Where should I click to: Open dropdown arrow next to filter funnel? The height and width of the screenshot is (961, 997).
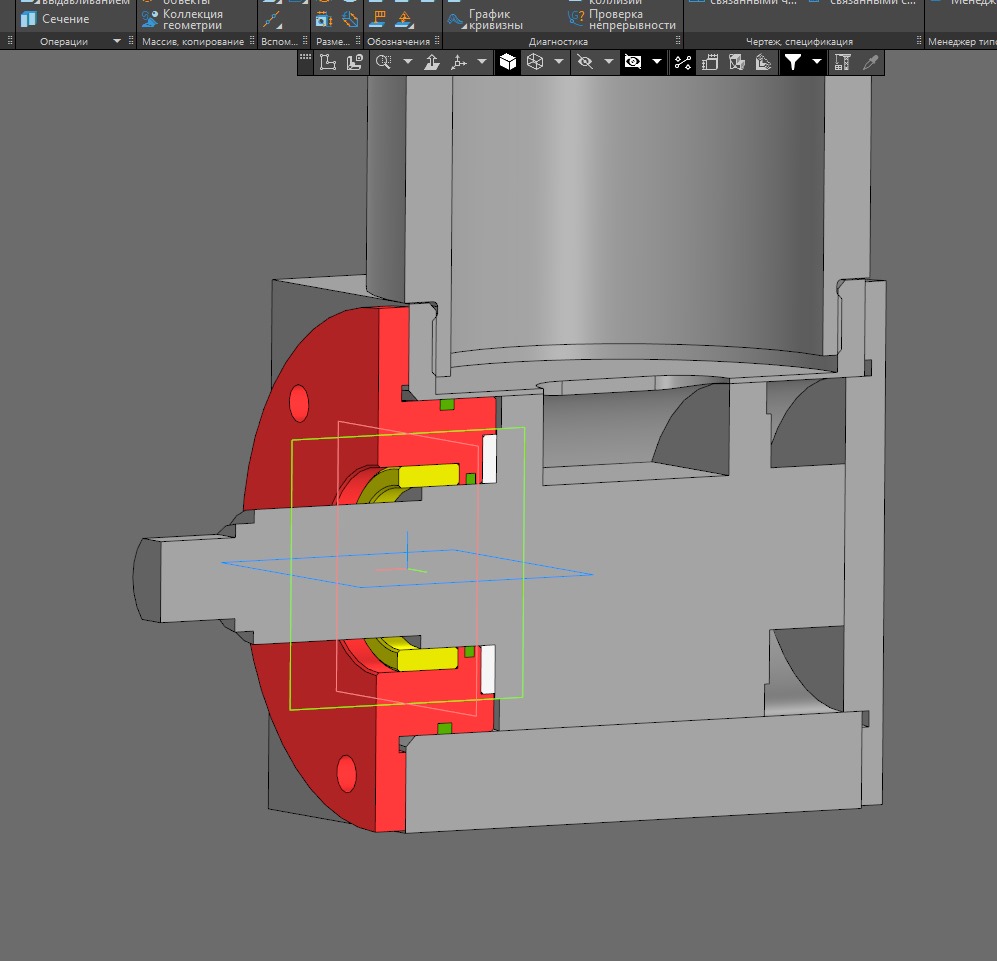pos(817,62)
